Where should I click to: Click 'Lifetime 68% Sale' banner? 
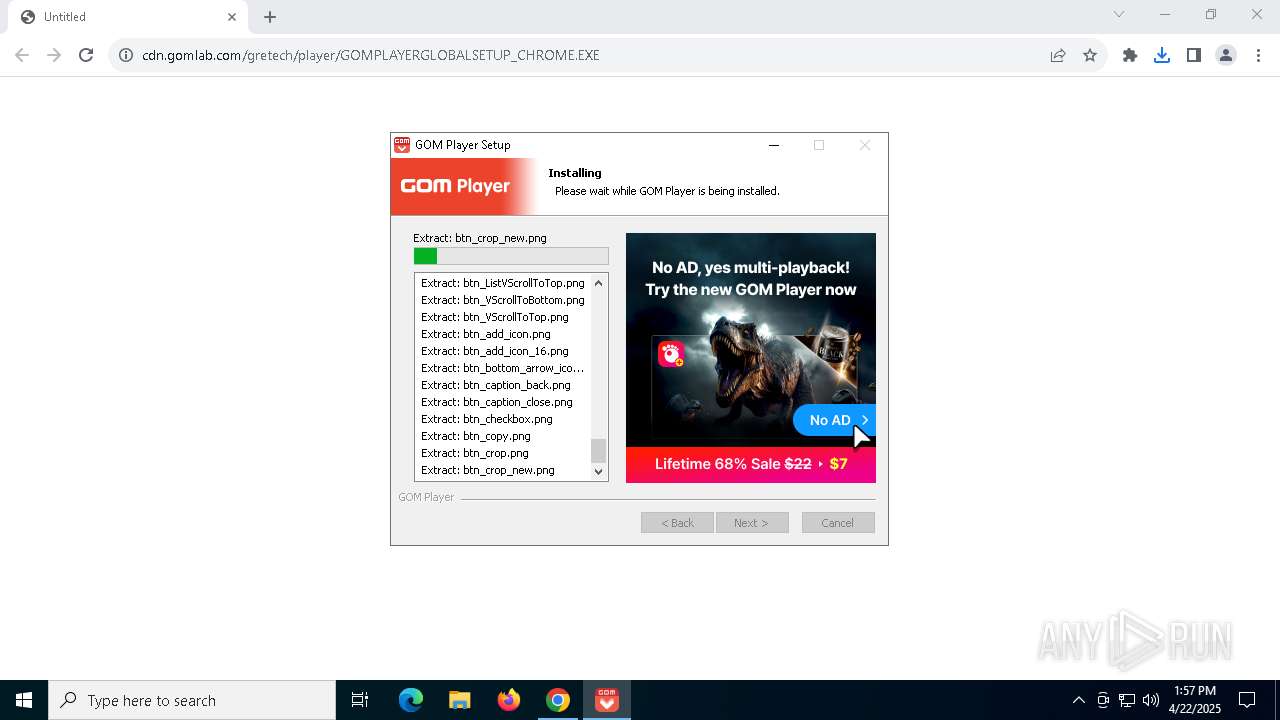coord(751,464)
